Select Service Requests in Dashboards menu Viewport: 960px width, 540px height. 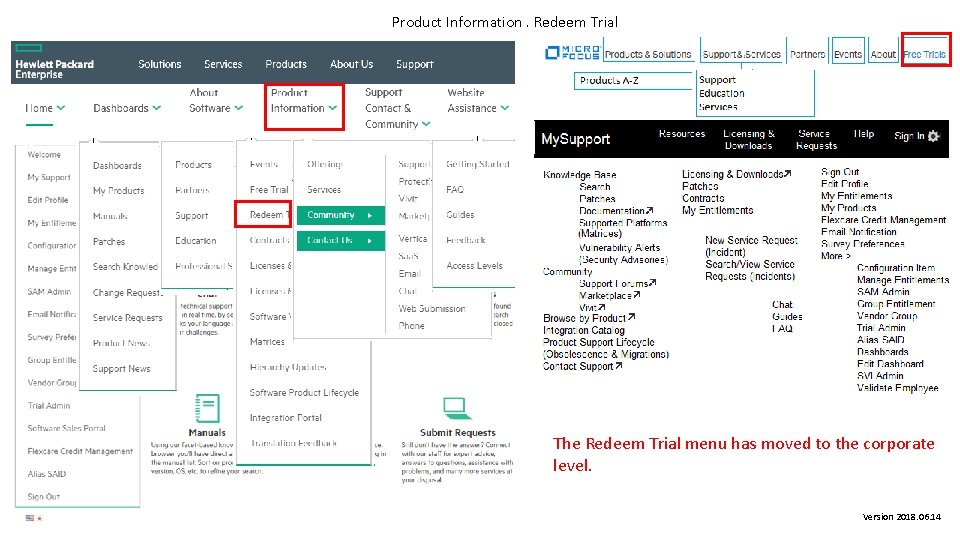127,318
